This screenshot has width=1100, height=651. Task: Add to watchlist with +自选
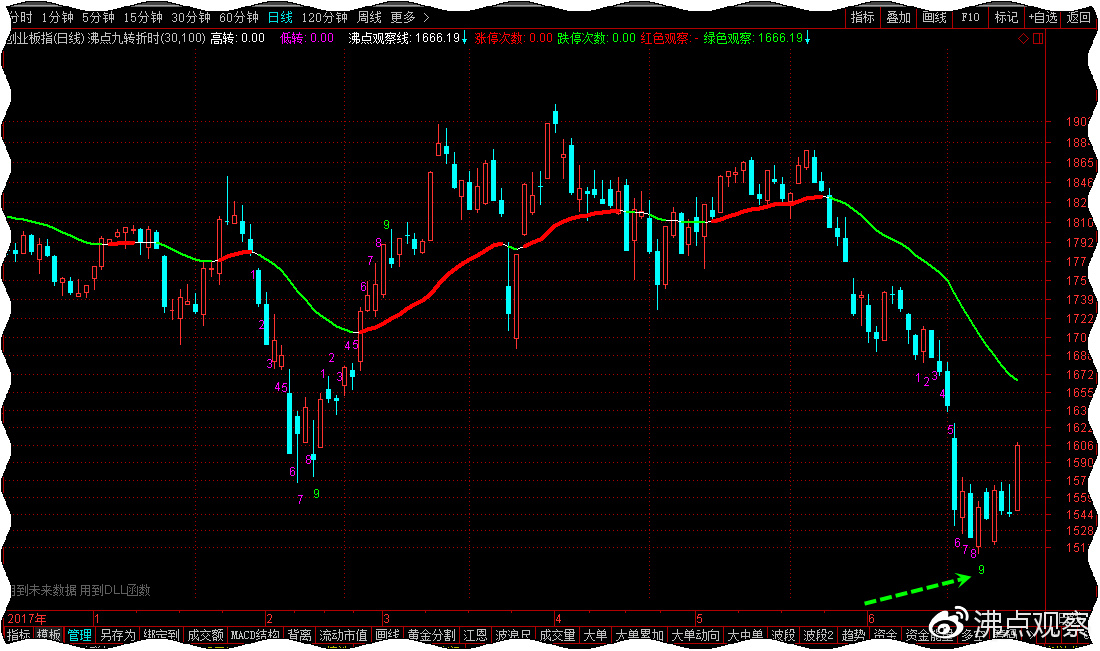pos(1043,18)
